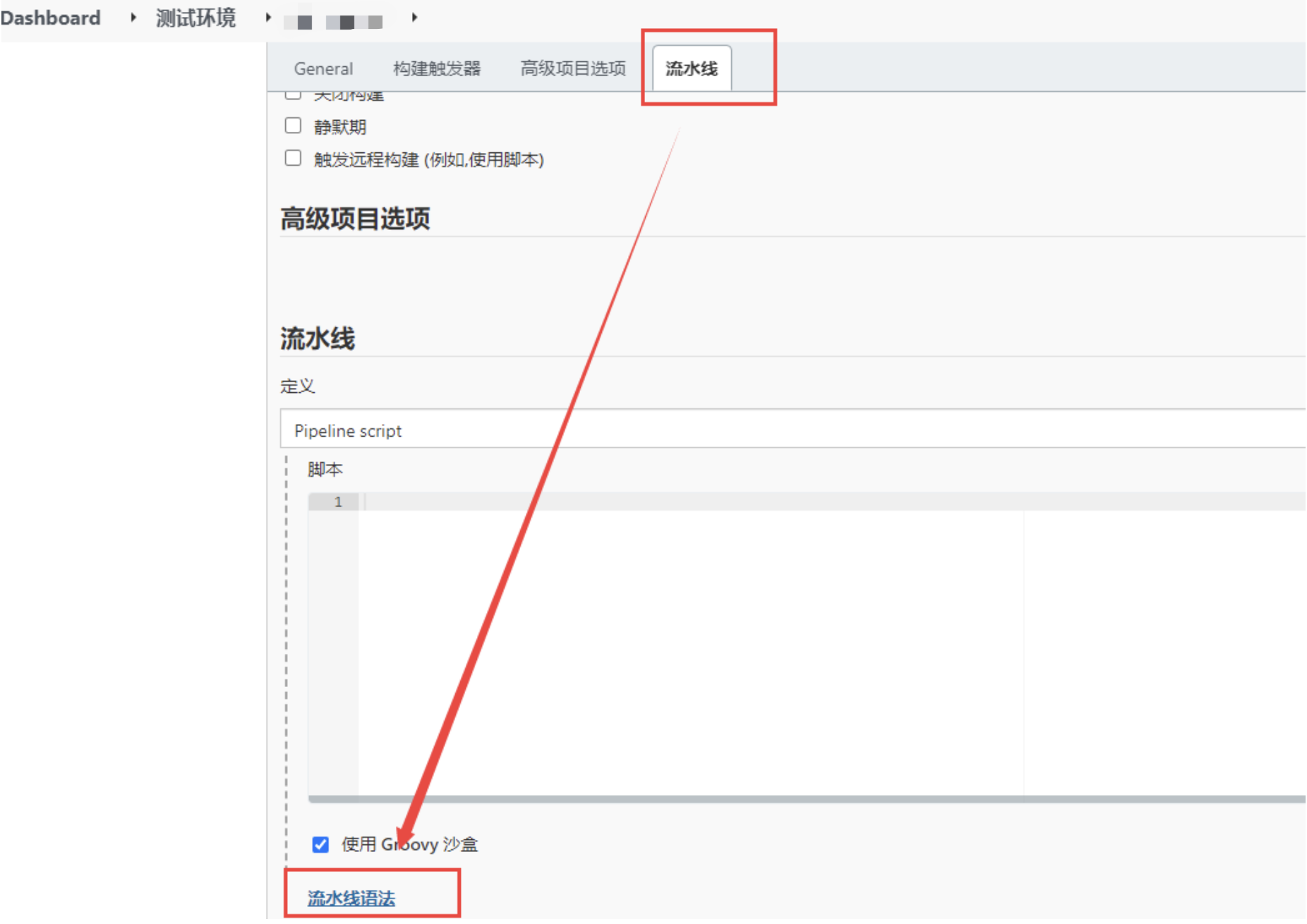1307x924 pixels.
Task: Enable the 静默期 checkbox
Action: click(x=293, y=126)
